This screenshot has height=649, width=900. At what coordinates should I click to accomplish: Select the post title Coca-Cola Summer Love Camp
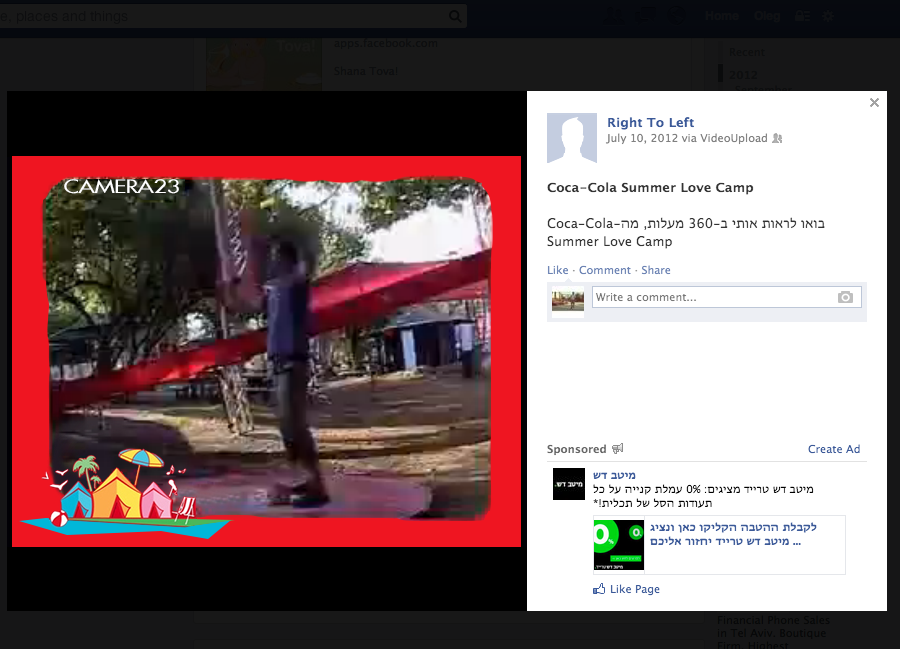[650, 188]
